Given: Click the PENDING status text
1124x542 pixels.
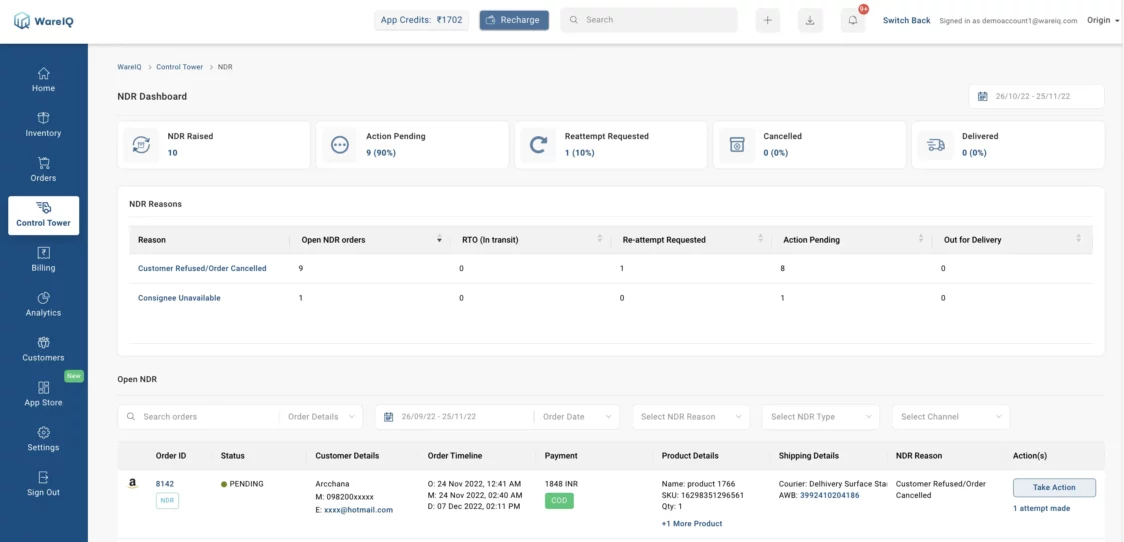Looking at the screenshot, I should point(247,484).
